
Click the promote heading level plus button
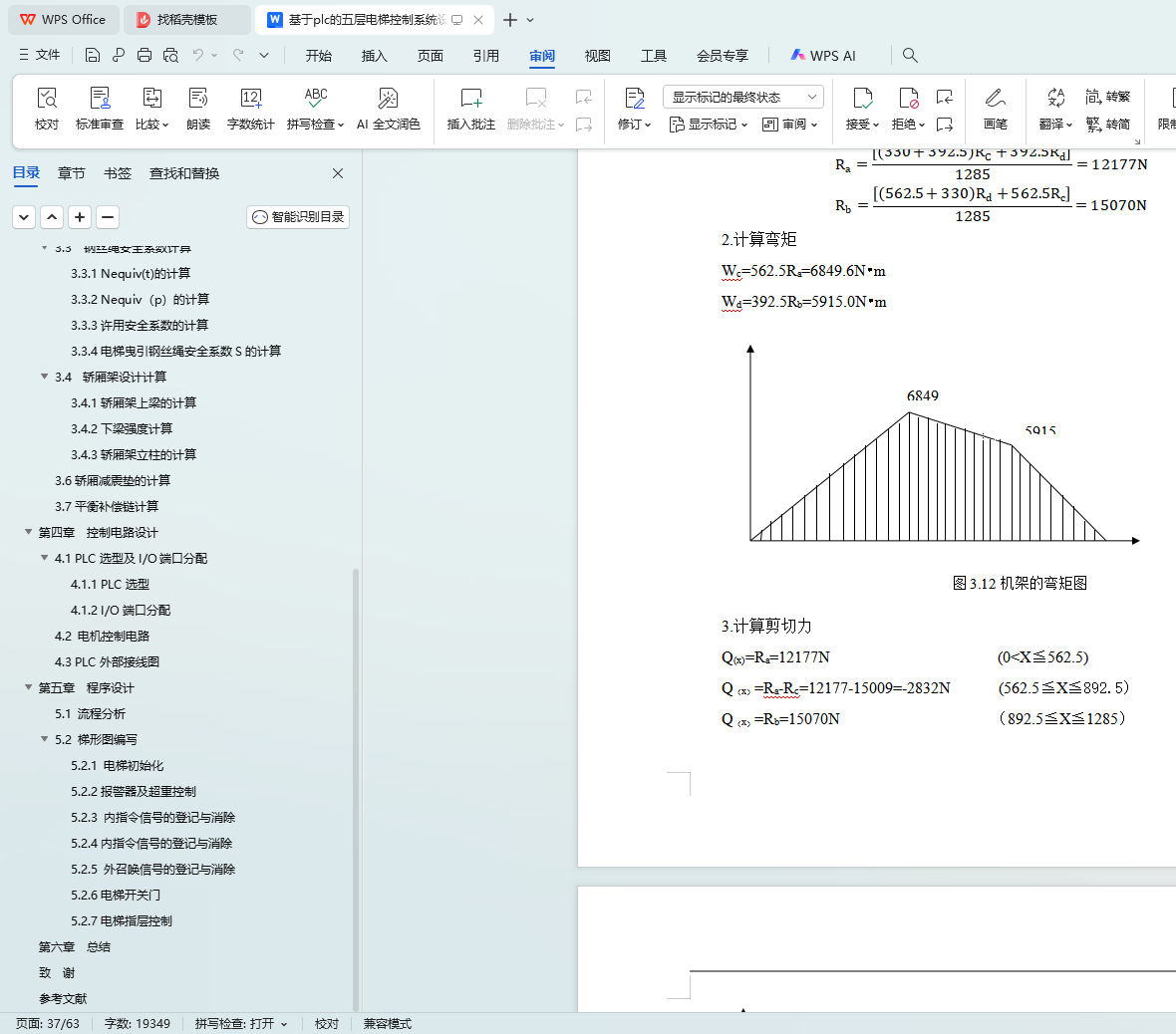[x=80, y=217]
